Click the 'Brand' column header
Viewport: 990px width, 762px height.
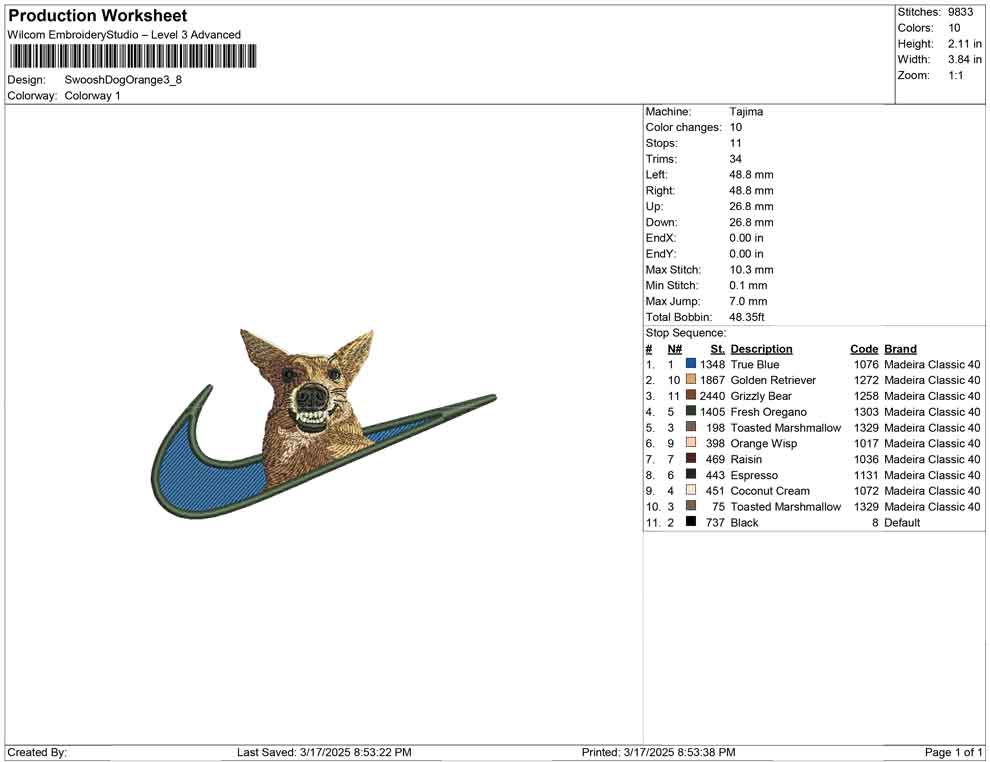pos(900,349)
